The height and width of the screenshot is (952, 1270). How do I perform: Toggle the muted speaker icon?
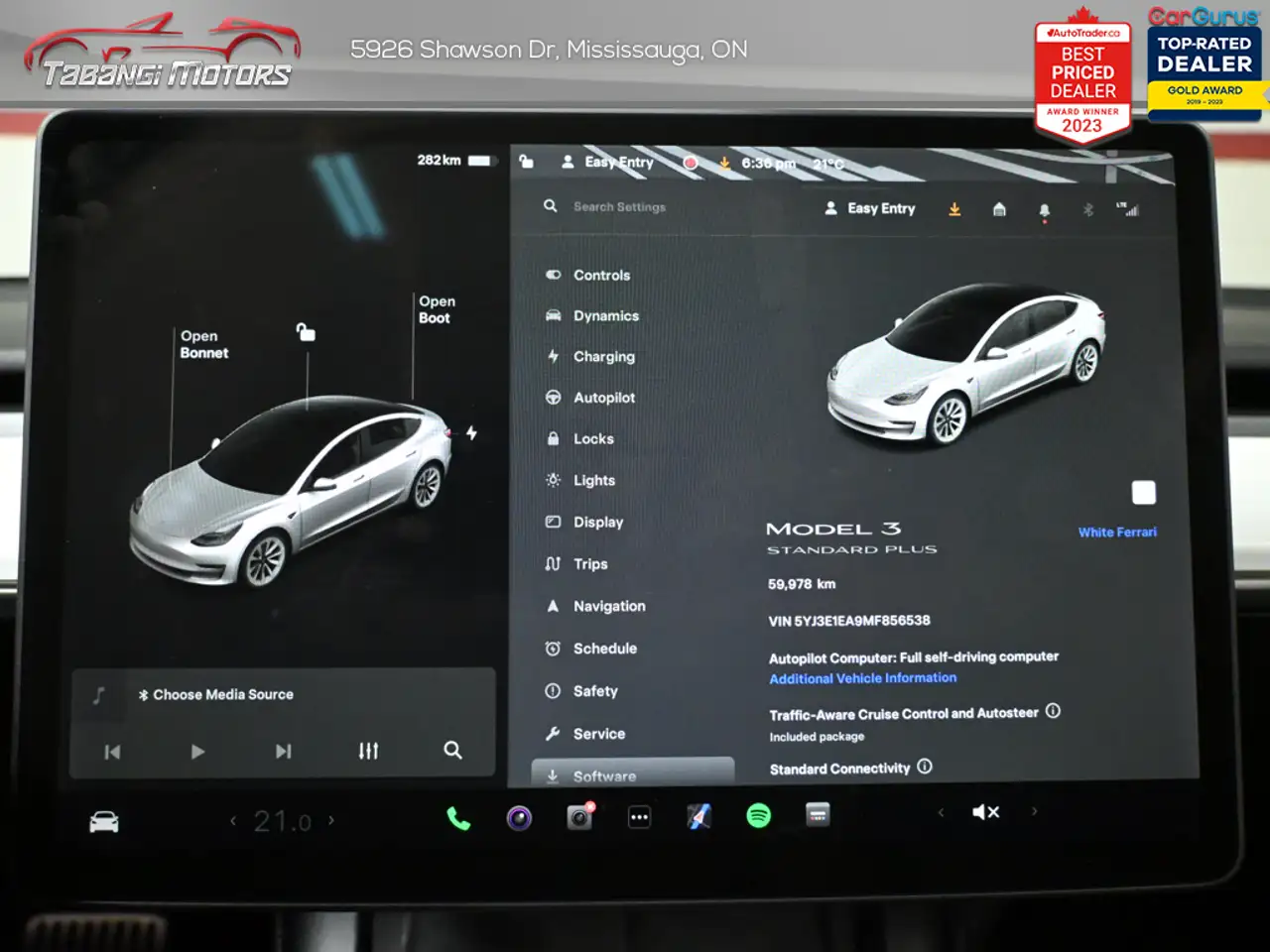985,812
